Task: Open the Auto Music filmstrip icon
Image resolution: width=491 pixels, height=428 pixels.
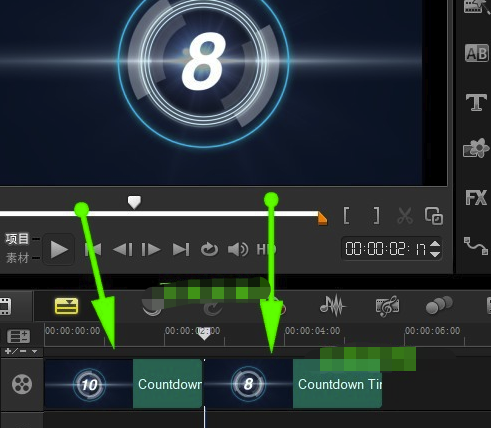Action: [x=387, y=306]
